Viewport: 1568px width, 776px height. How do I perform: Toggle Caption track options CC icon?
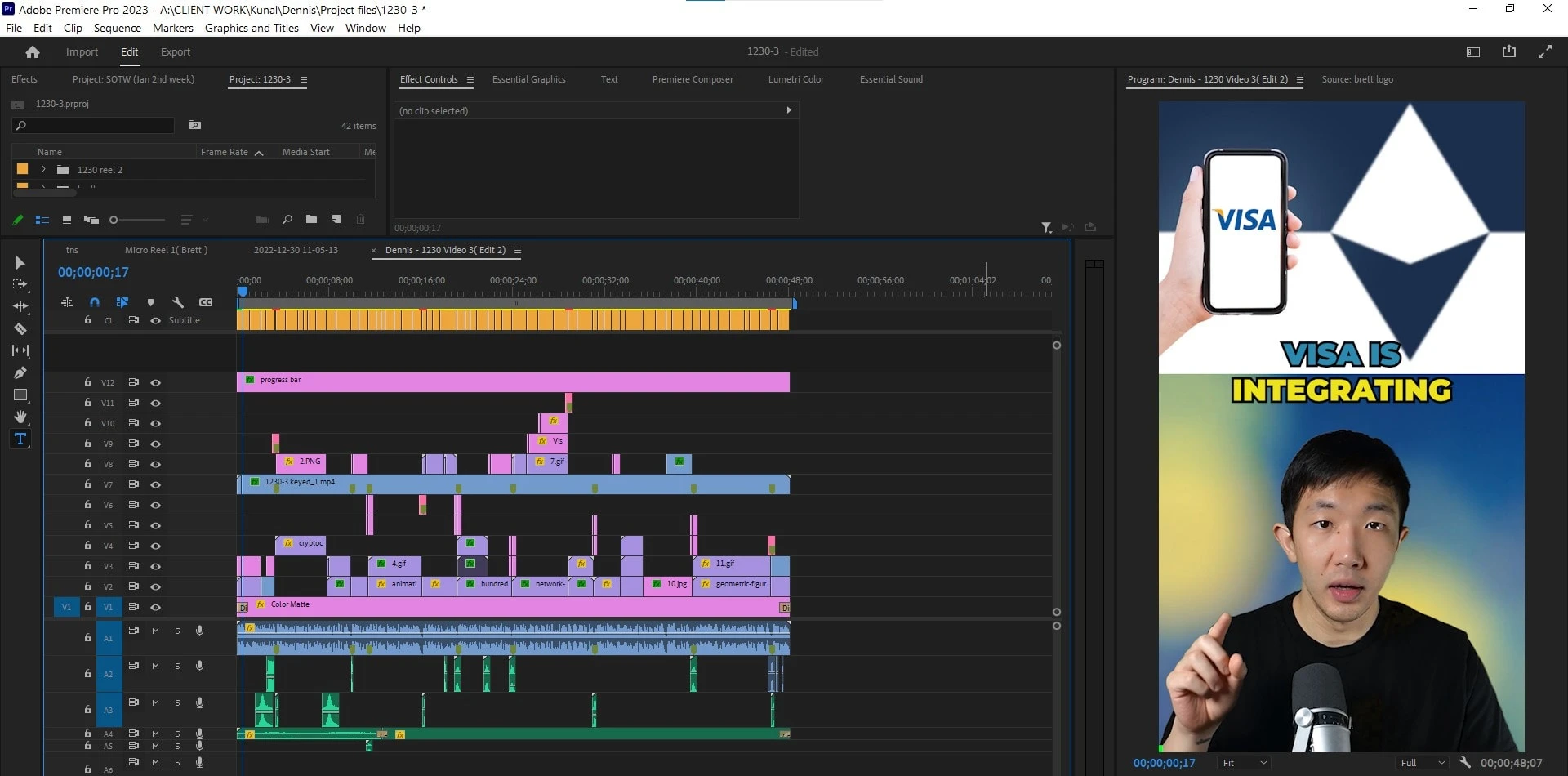tap(206, 302)
